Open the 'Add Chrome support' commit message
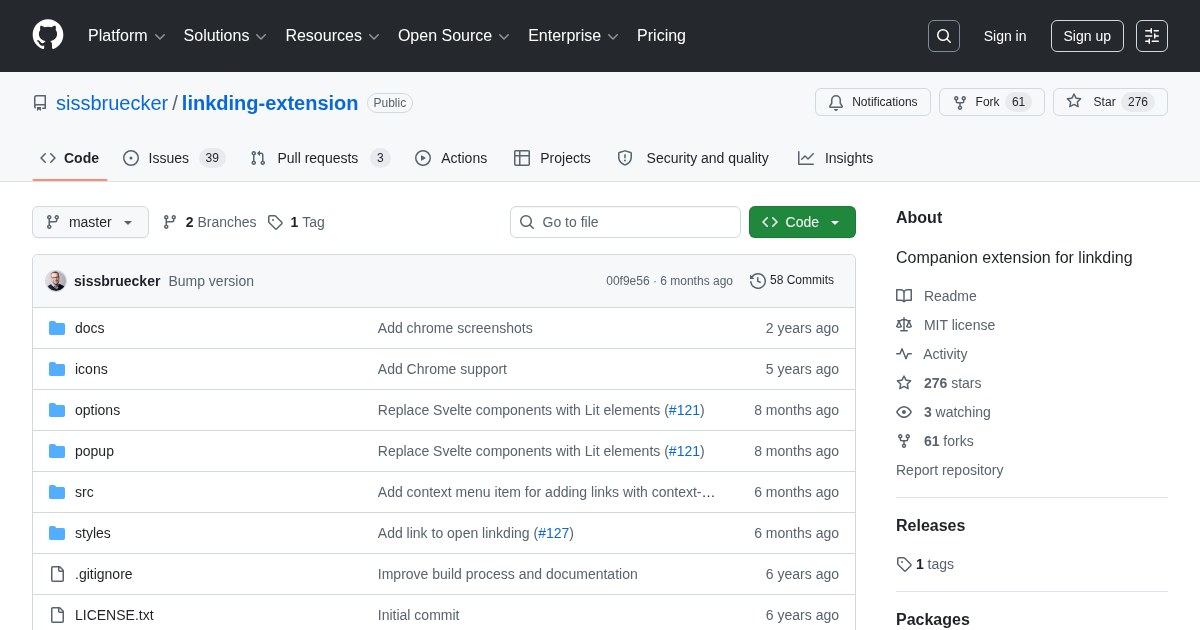 coord(442,369)
